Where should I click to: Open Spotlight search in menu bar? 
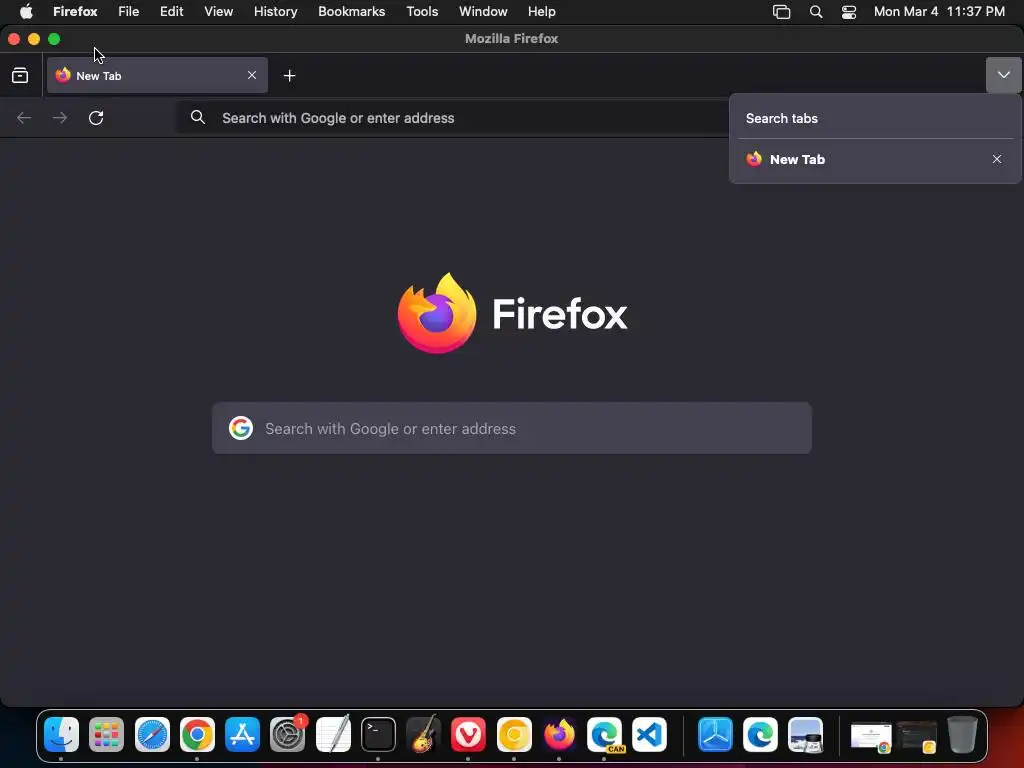tap(816, 12)
